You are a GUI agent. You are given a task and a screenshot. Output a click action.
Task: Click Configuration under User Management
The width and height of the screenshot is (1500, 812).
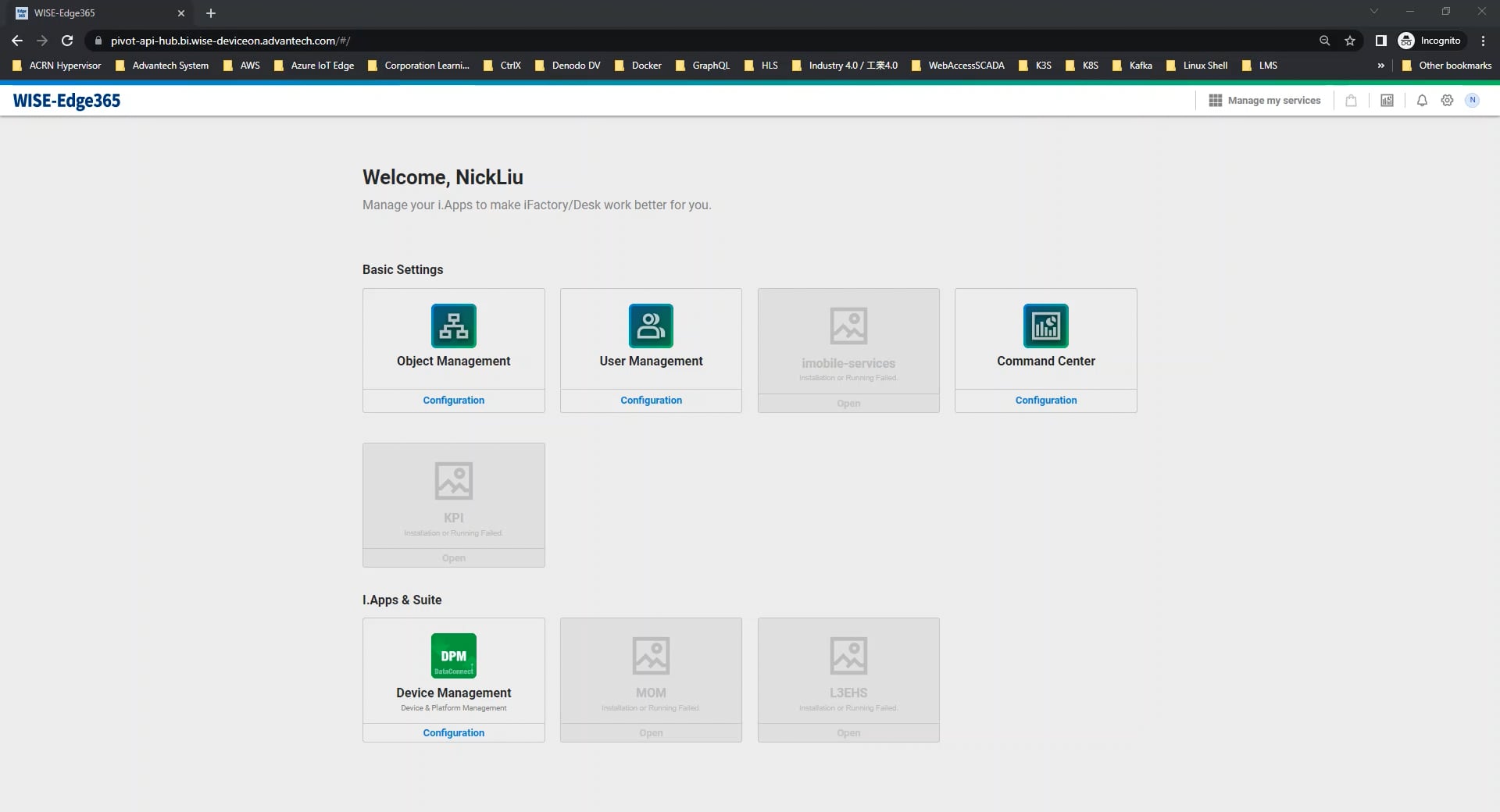pos(651,401)
